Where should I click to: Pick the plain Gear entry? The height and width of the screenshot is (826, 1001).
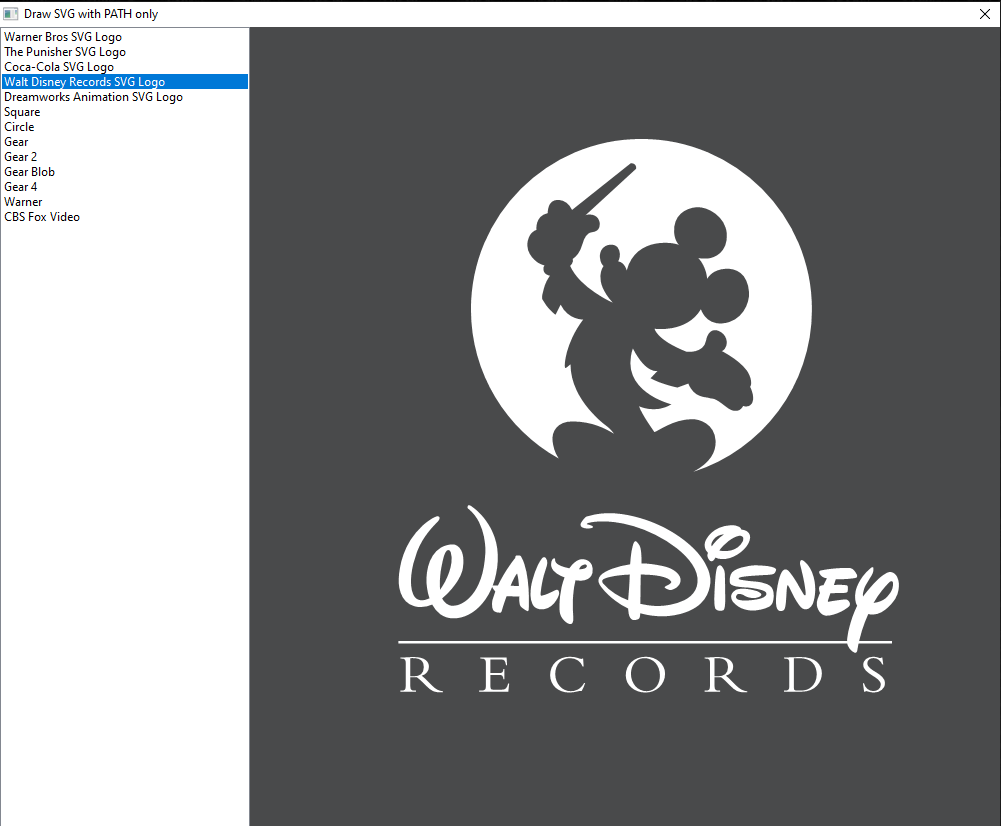pos(124,142)
